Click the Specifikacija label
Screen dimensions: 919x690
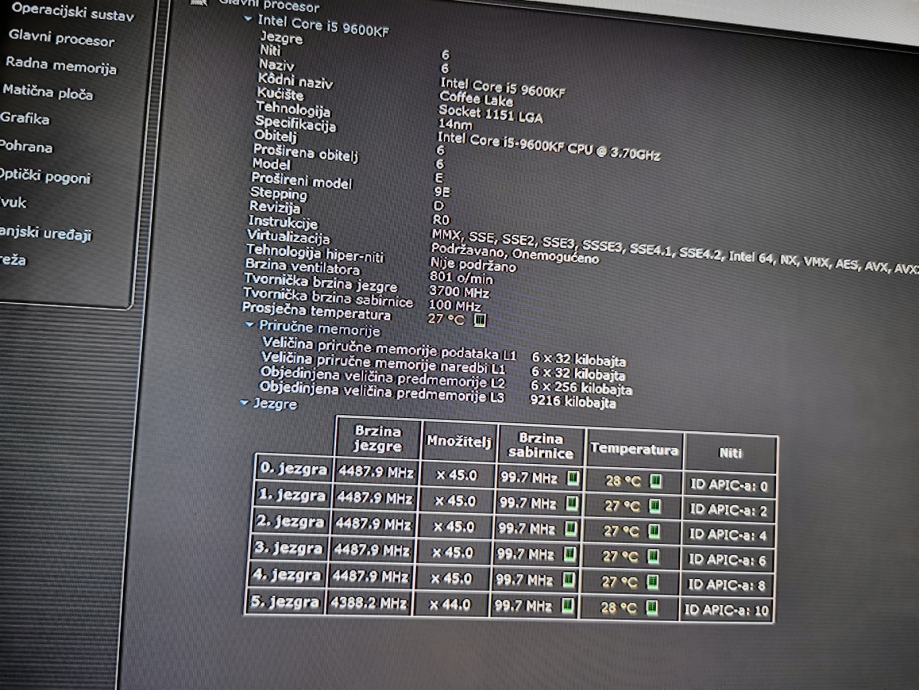click(295, 123)
